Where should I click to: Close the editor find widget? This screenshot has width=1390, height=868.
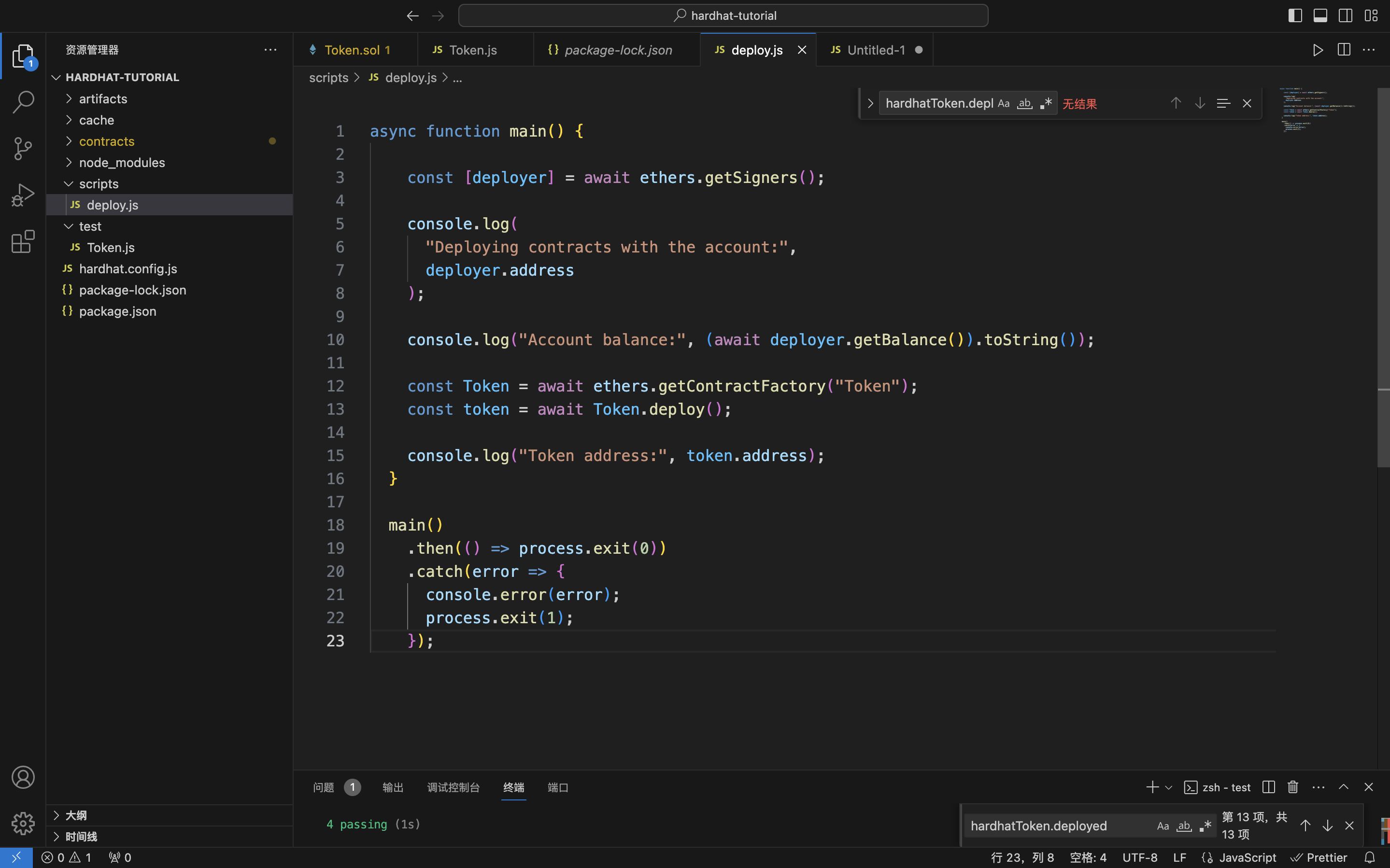pos(1247,103)
